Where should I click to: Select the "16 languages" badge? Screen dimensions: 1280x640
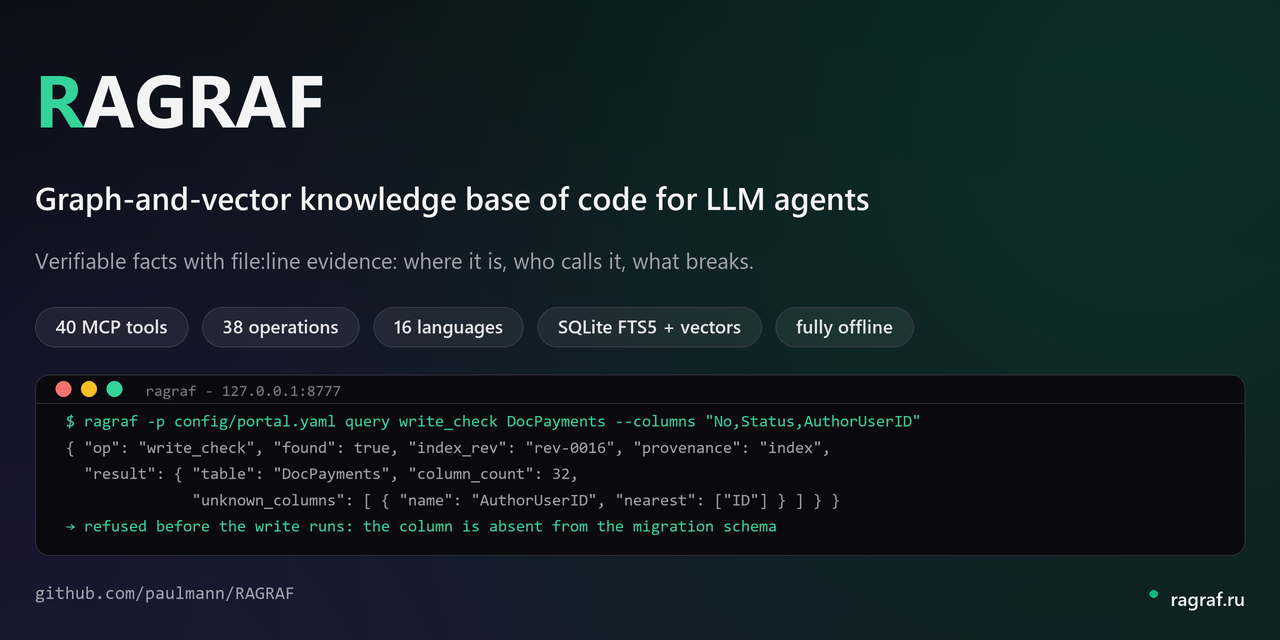448,327
